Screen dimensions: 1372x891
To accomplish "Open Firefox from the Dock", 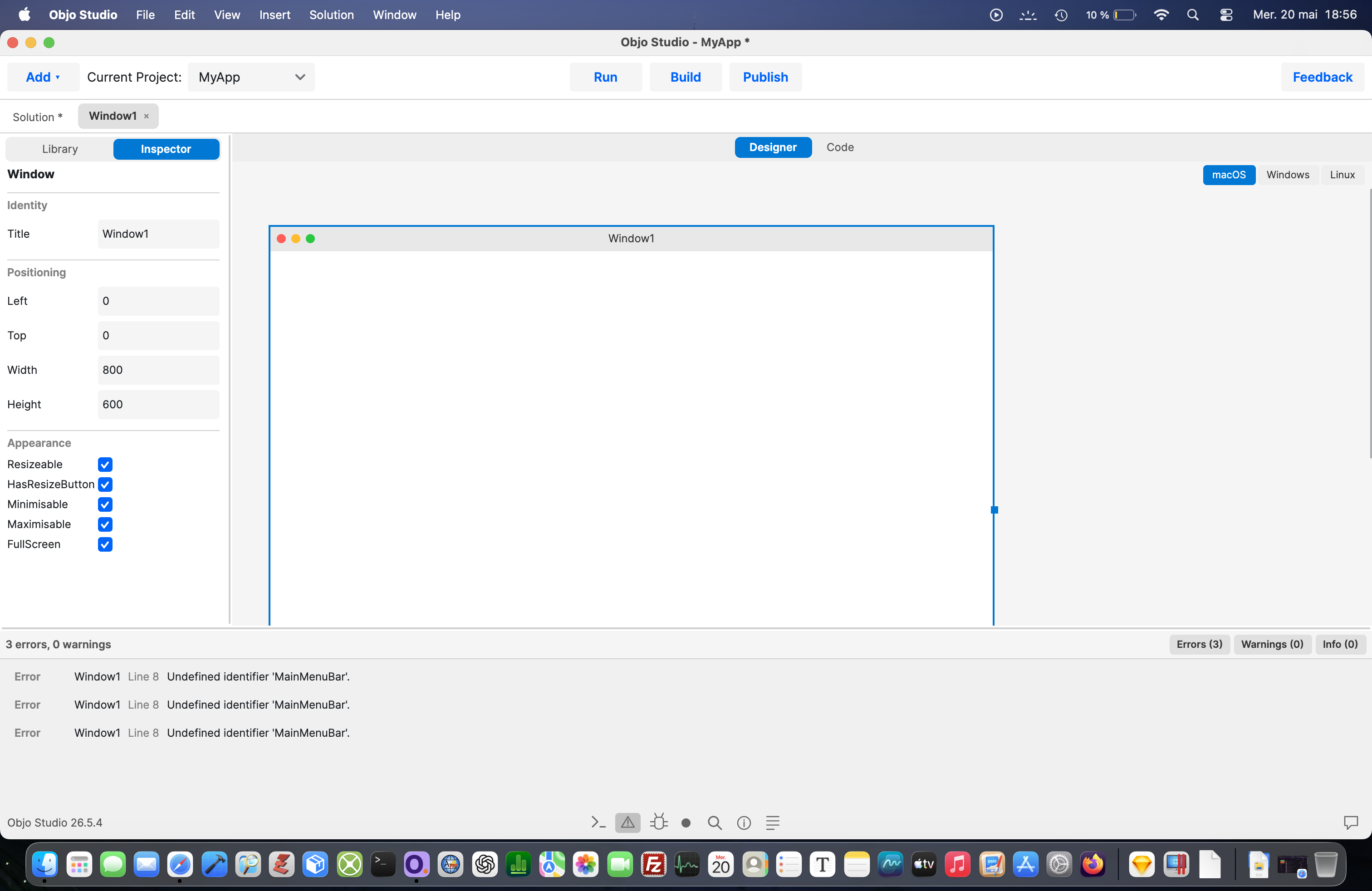I will (1093, 865).
